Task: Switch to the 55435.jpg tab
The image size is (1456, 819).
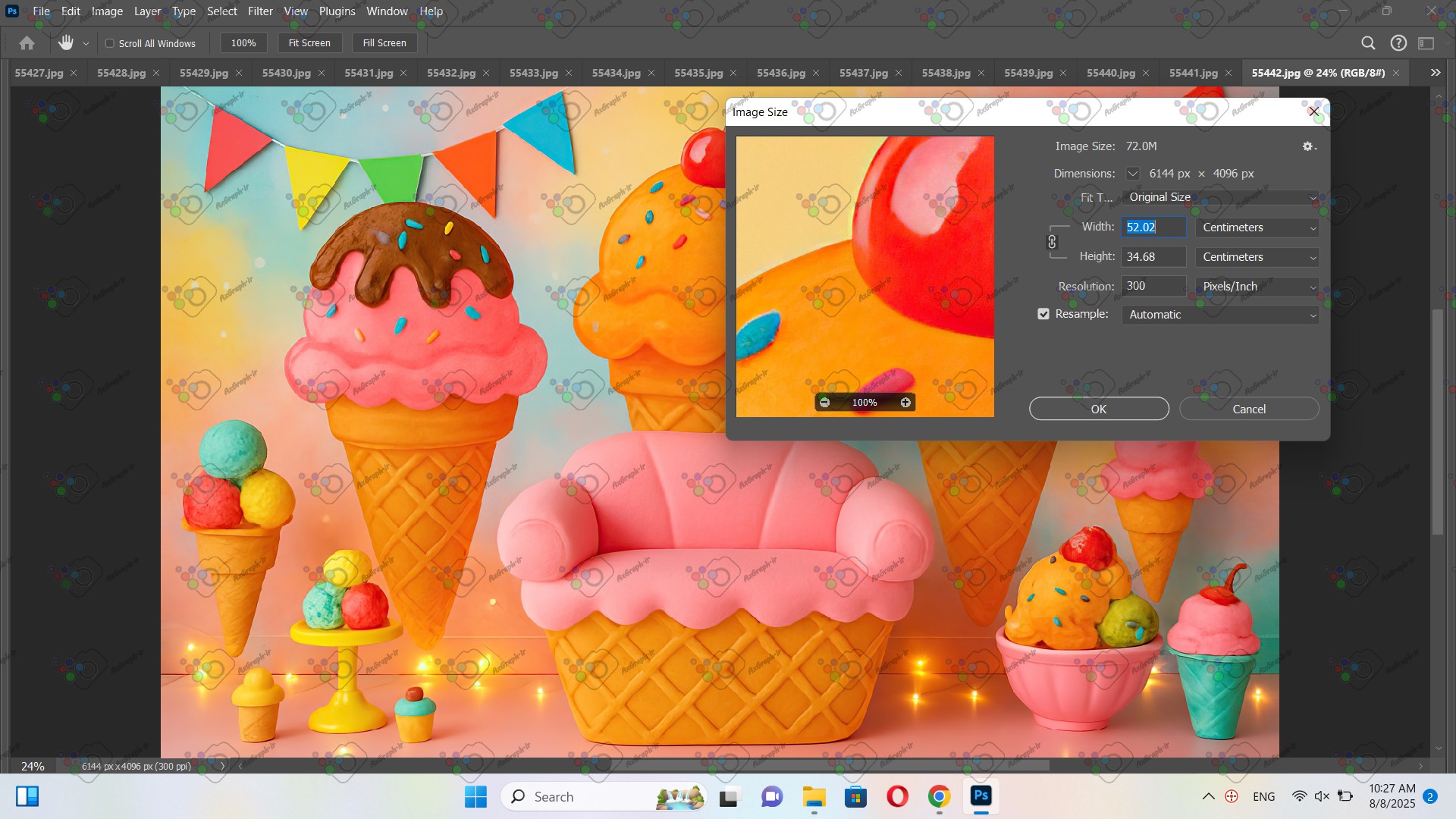Action: tap(698, 73)
